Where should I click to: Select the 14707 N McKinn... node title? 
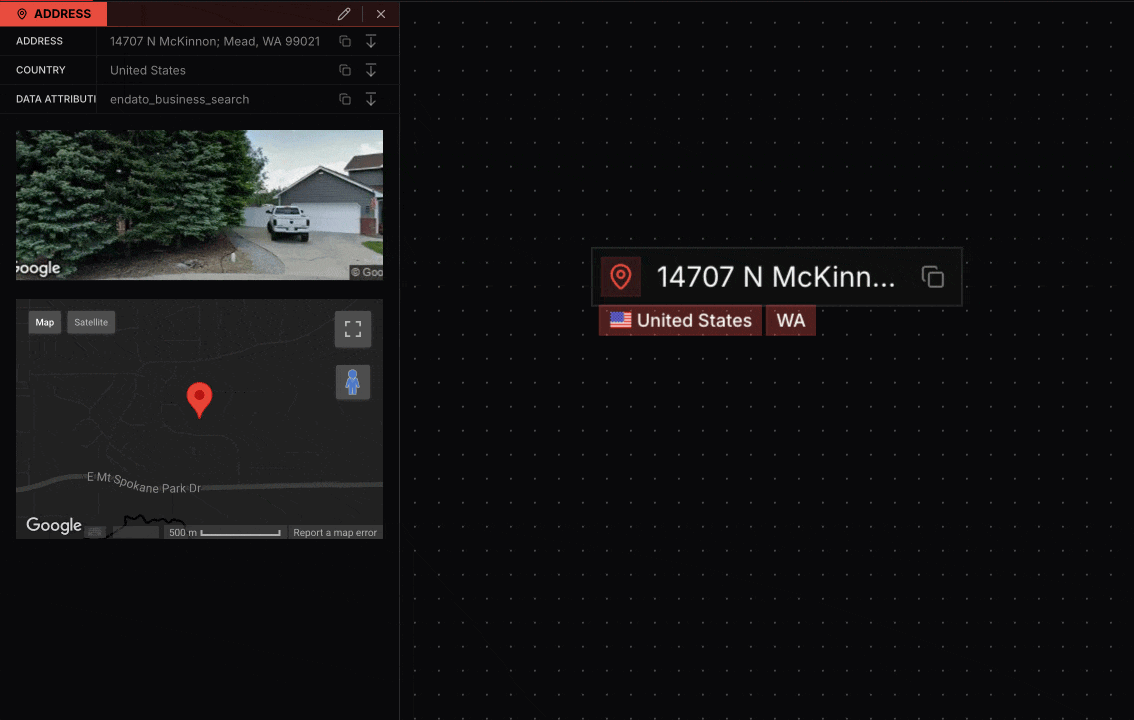(775, 277)
